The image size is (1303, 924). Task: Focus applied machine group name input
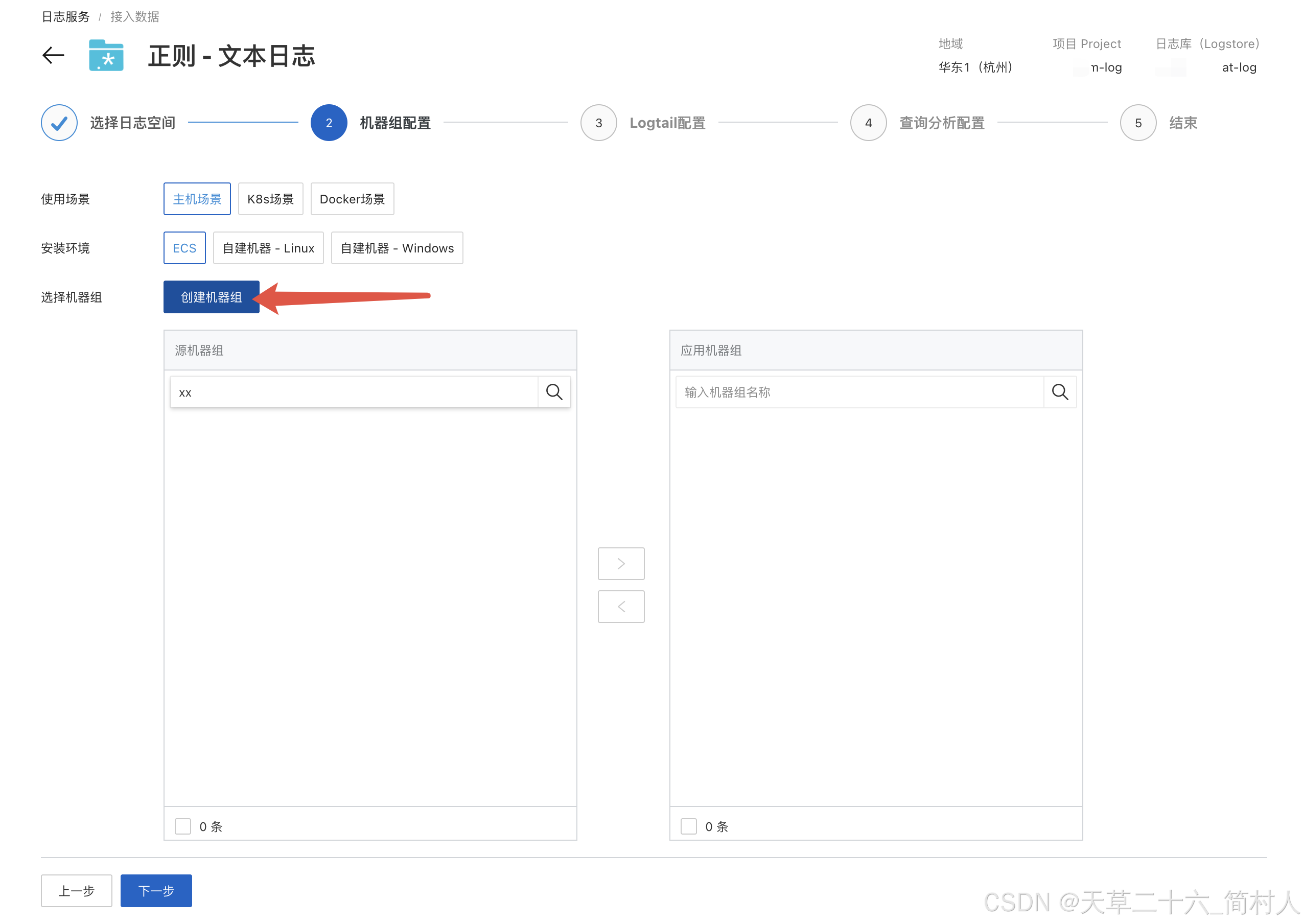tap(859, 392)
